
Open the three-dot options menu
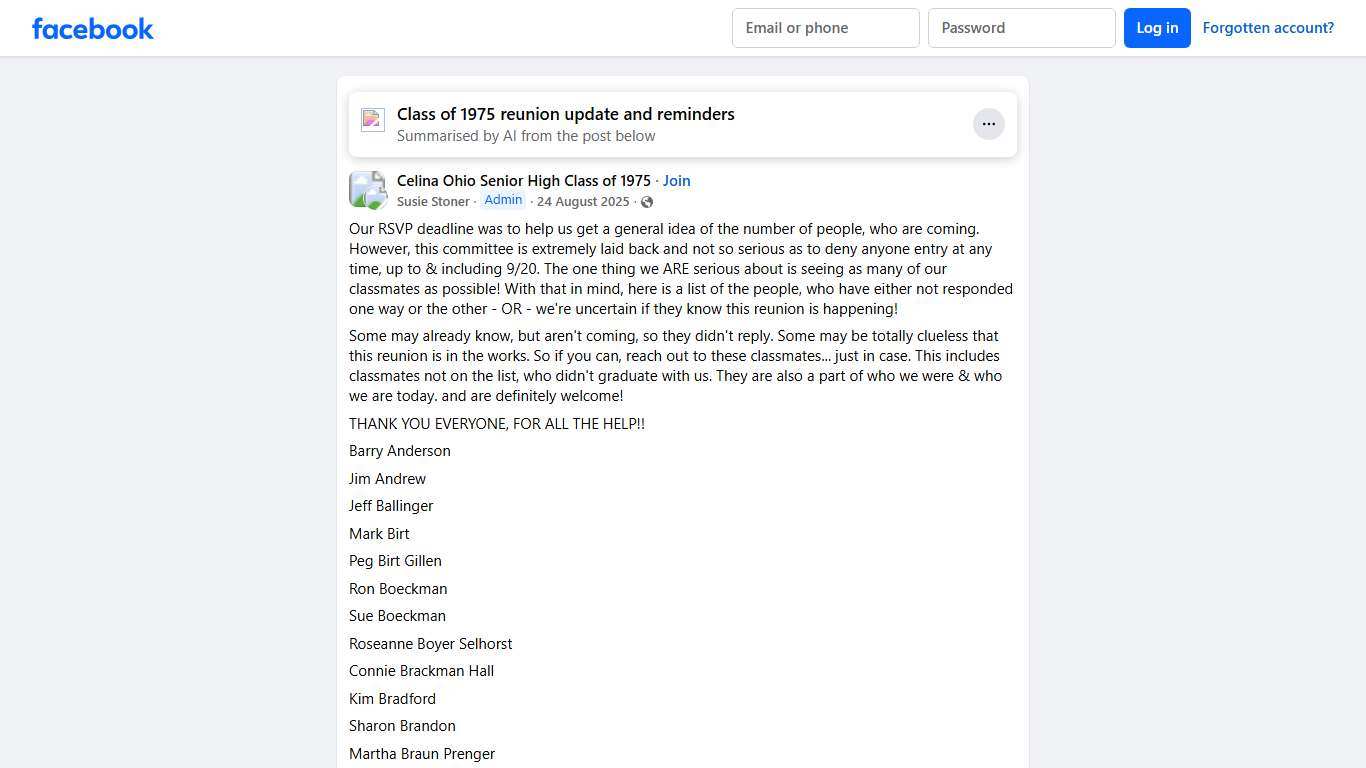pyautogui.click(x=988, y=124)
